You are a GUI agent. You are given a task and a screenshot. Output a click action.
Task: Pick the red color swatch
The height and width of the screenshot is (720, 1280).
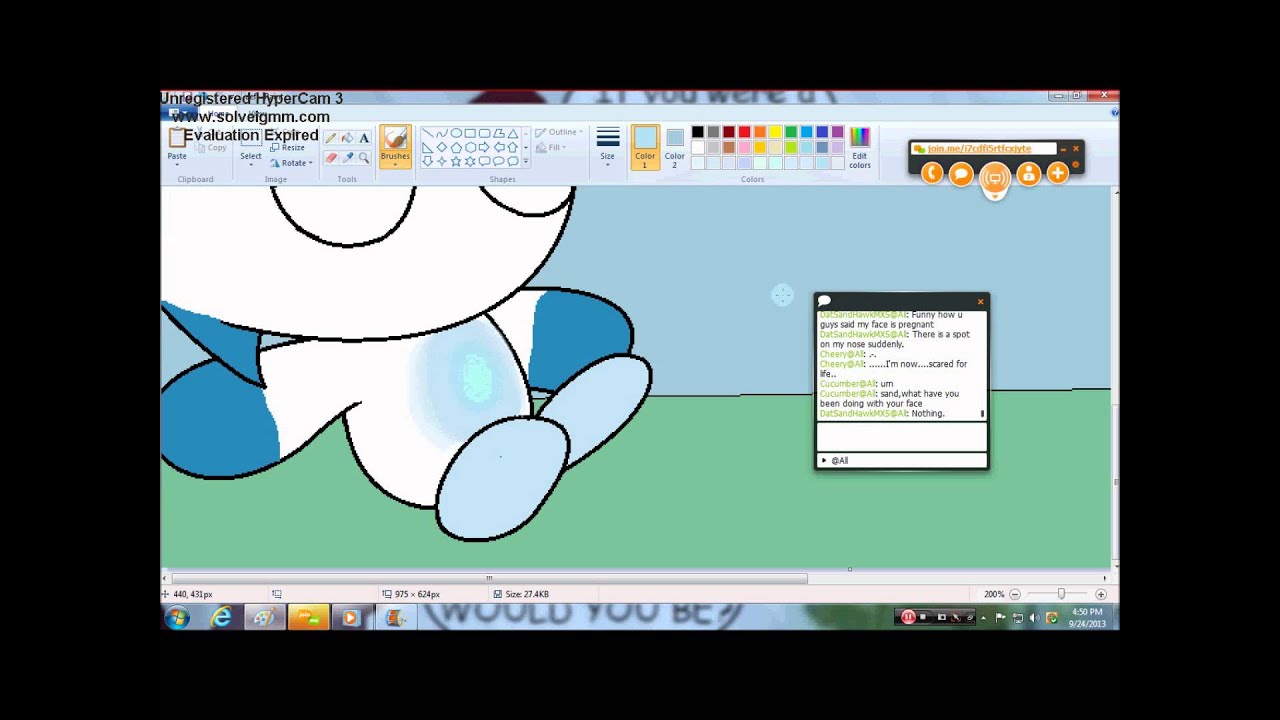744,132
